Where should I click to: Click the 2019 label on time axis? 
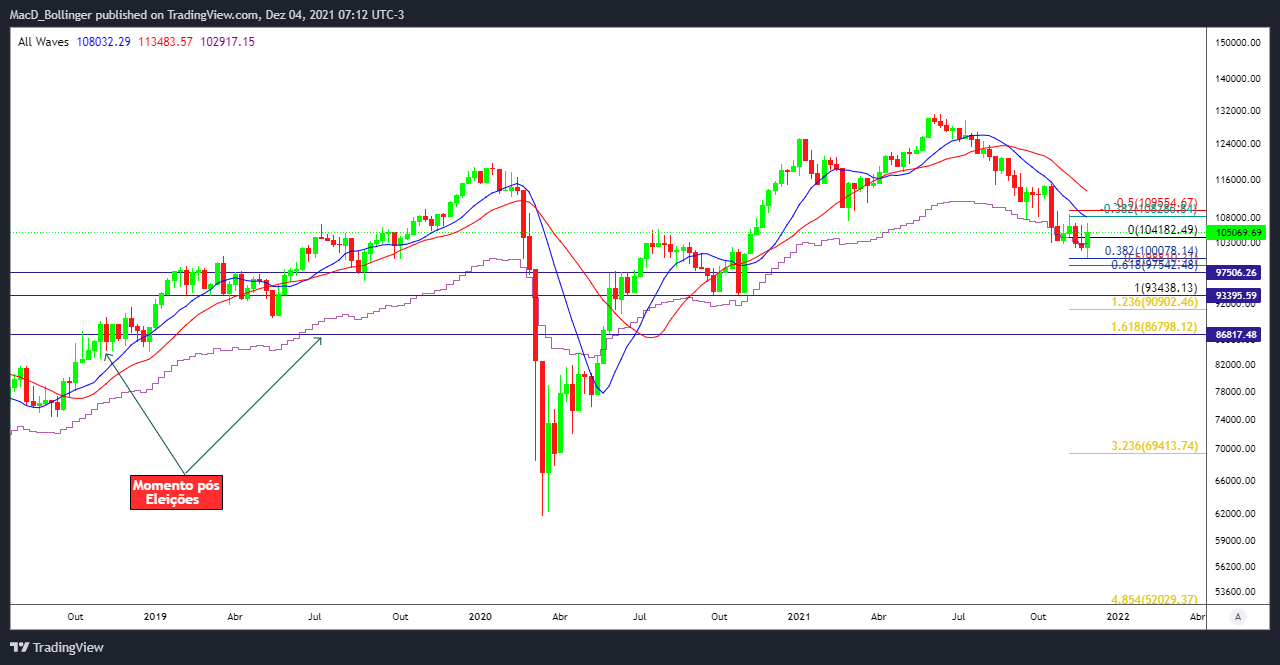(154, 617)
